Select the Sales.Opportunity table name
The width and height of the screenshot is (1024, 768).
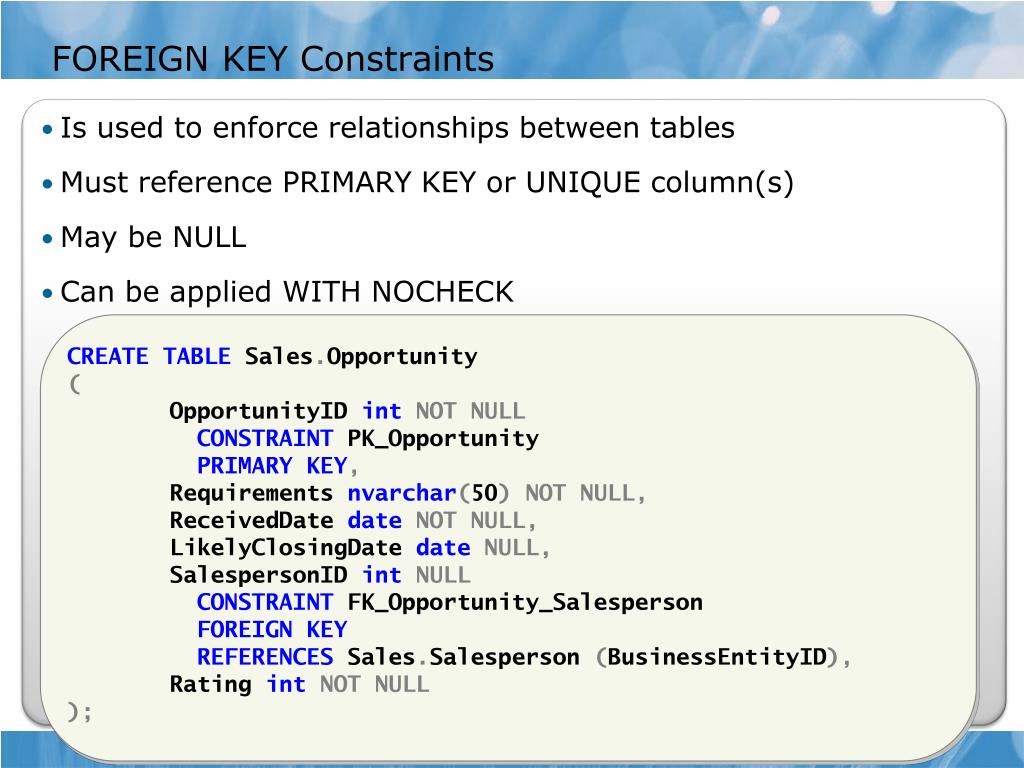(360, 357)
